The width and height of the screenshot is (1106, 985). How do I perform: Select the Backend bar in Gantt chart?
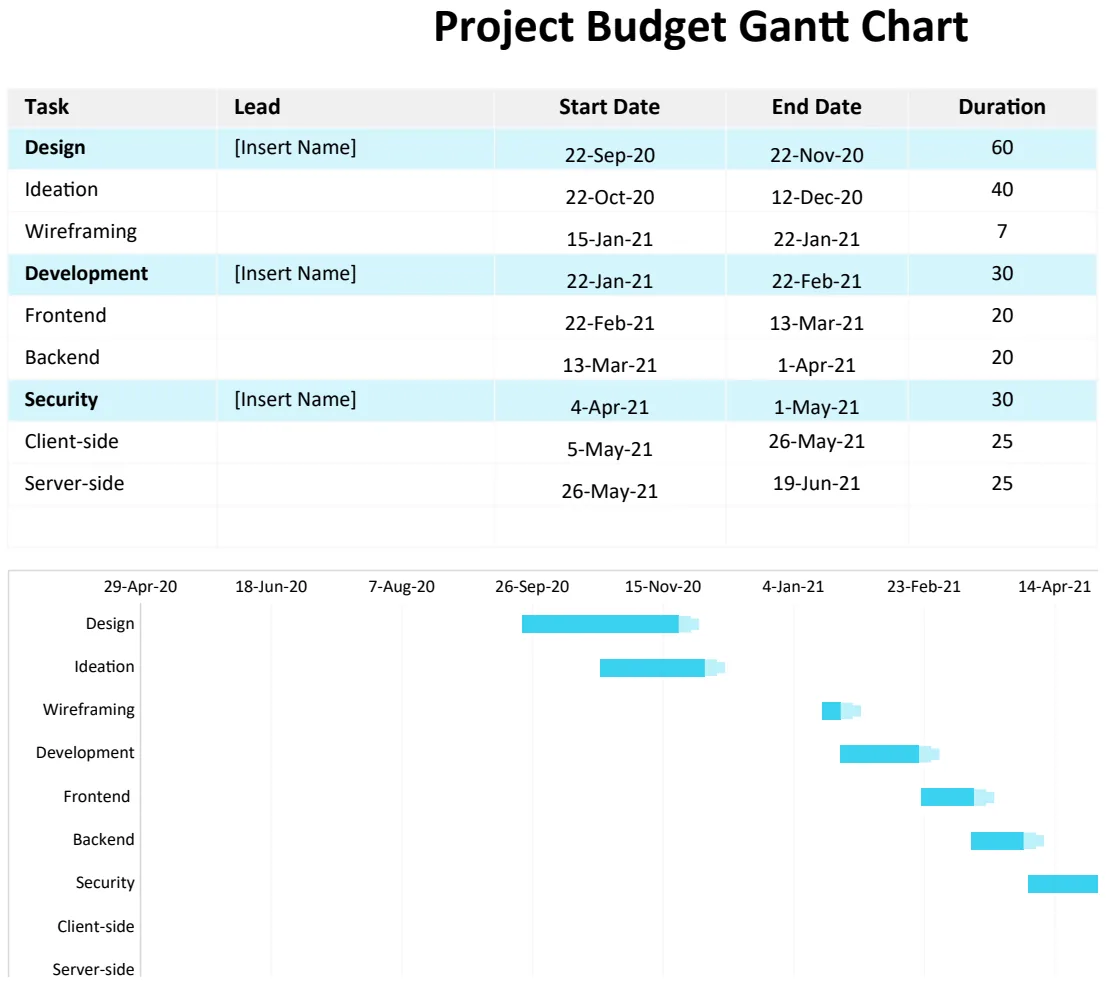[1007, 840]
